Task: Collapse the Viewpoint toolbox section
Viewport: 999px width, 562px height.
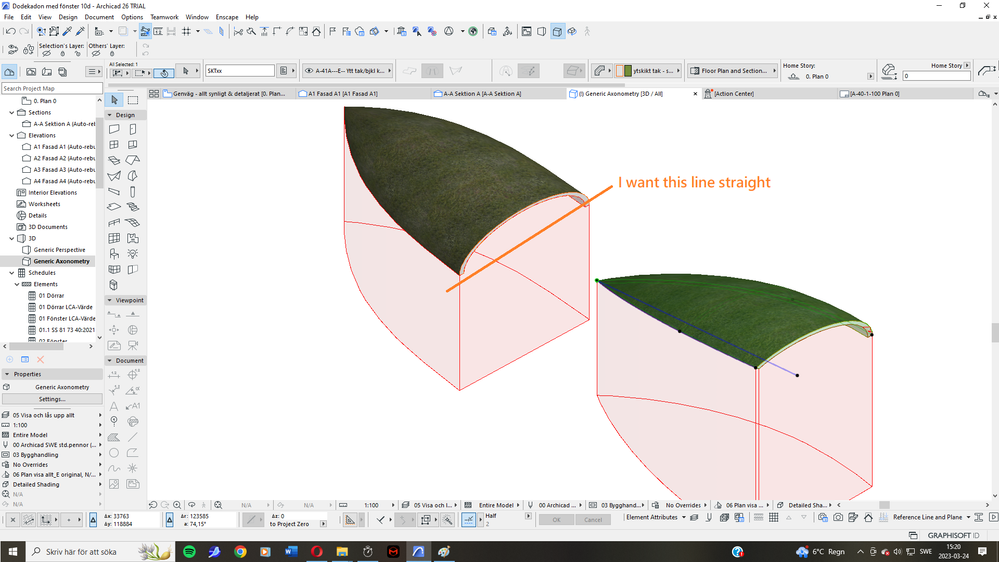Action: (110, 300)
